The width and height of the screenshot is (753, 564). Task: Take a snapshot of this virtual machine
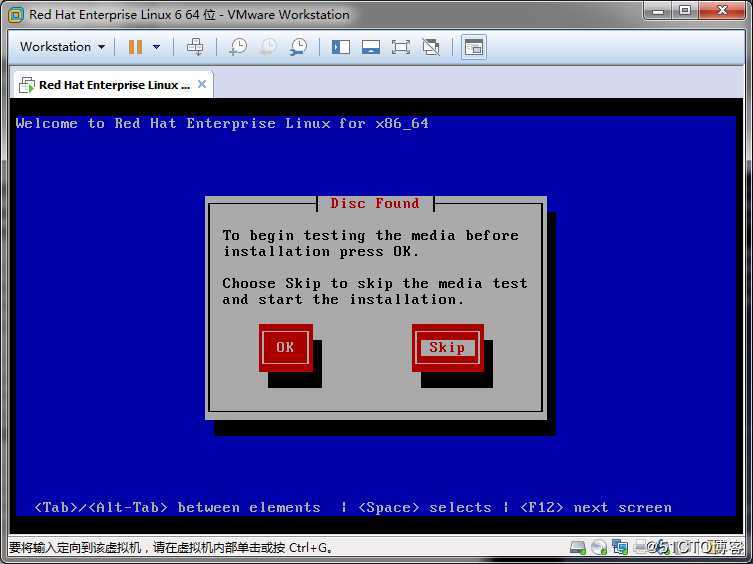click(x=238, y=47)
